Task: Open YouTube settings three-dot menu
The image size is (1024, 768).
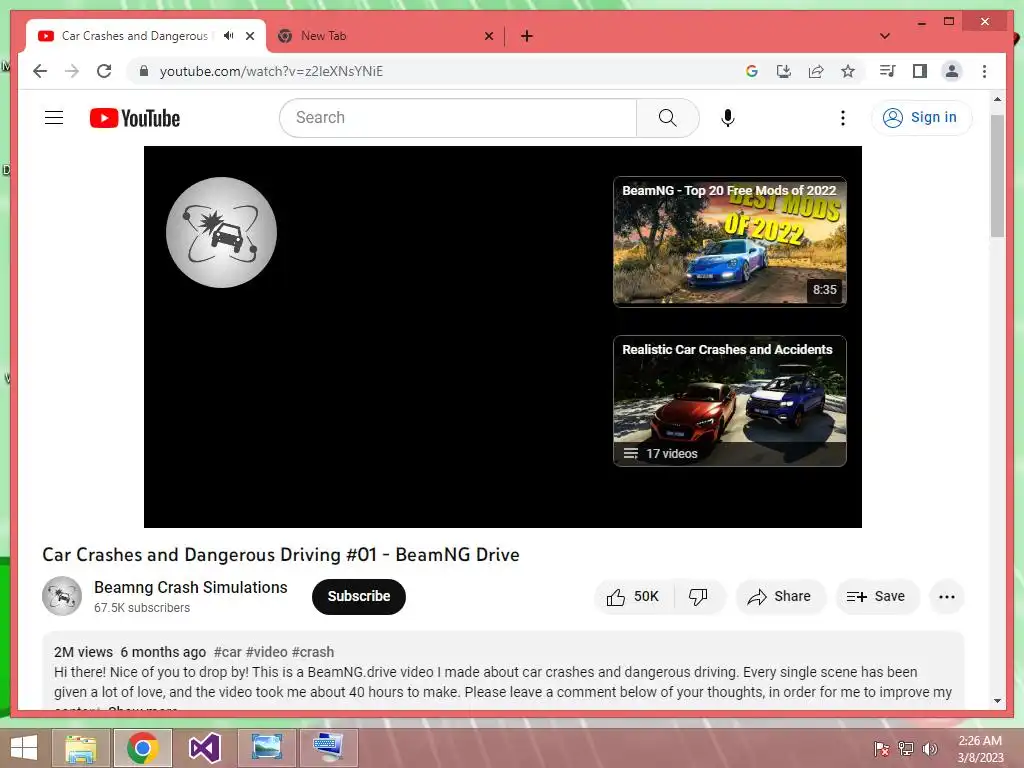Action: click(842, 118)
